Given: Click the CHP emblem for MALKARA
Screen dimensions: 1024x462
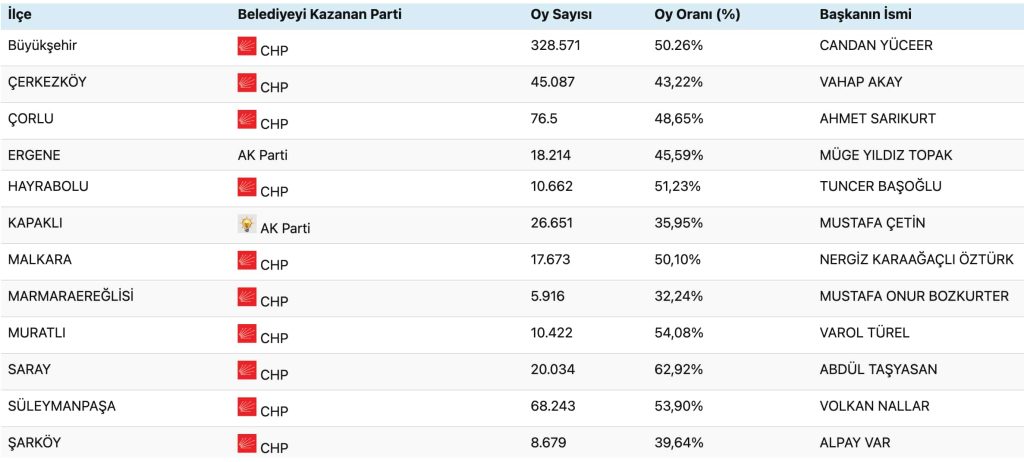Looking at the screenshot, I should click(246, 260).
